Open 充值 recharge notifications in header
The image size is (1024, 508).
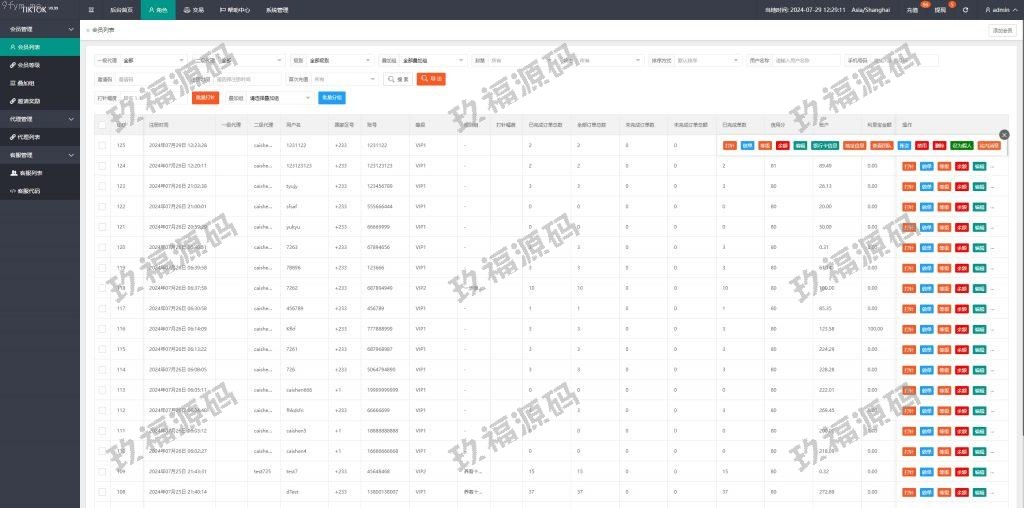click(912, 9)
